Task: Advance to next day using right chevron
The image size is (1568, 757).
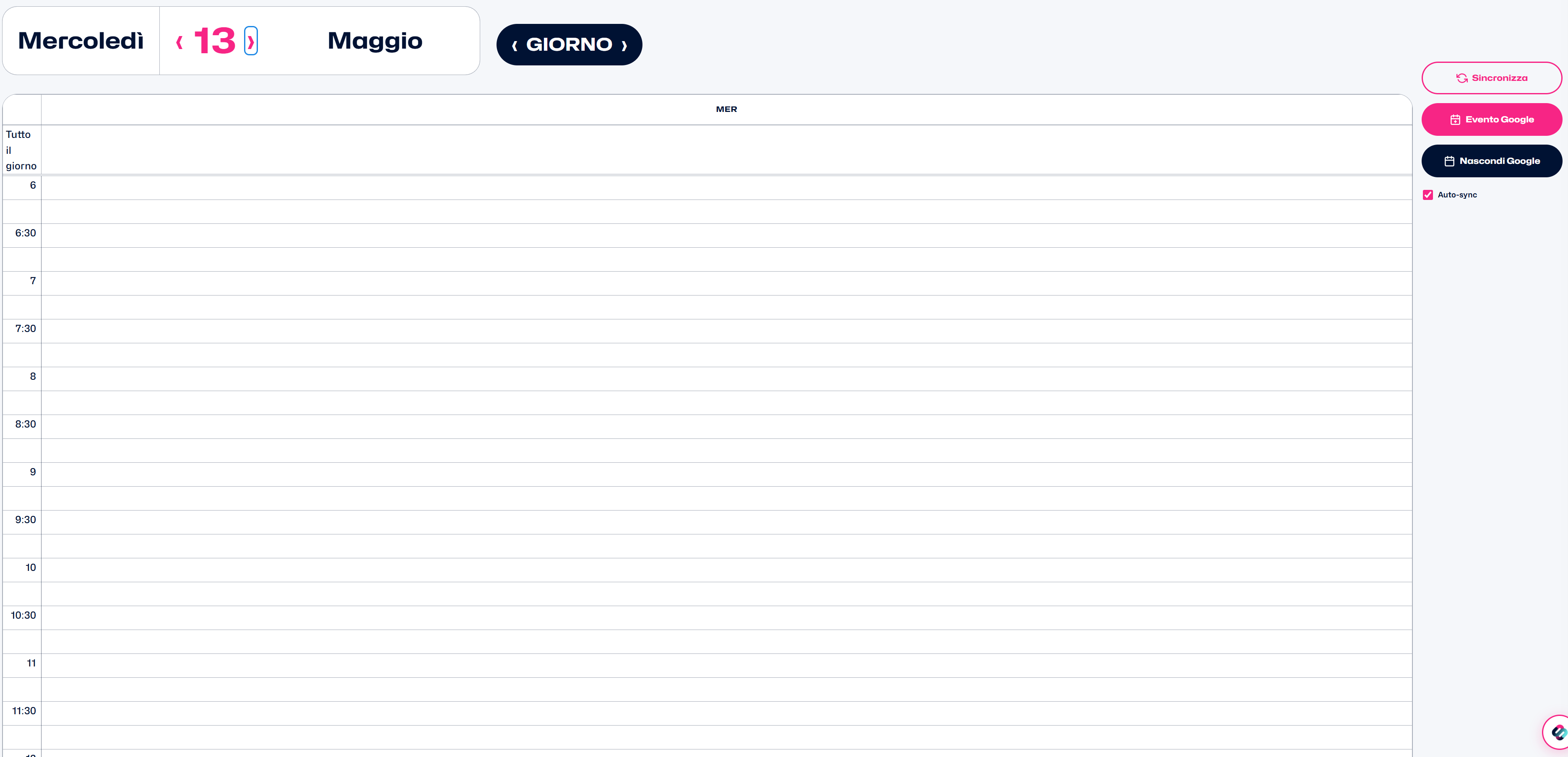Action: tap(251, 41)
